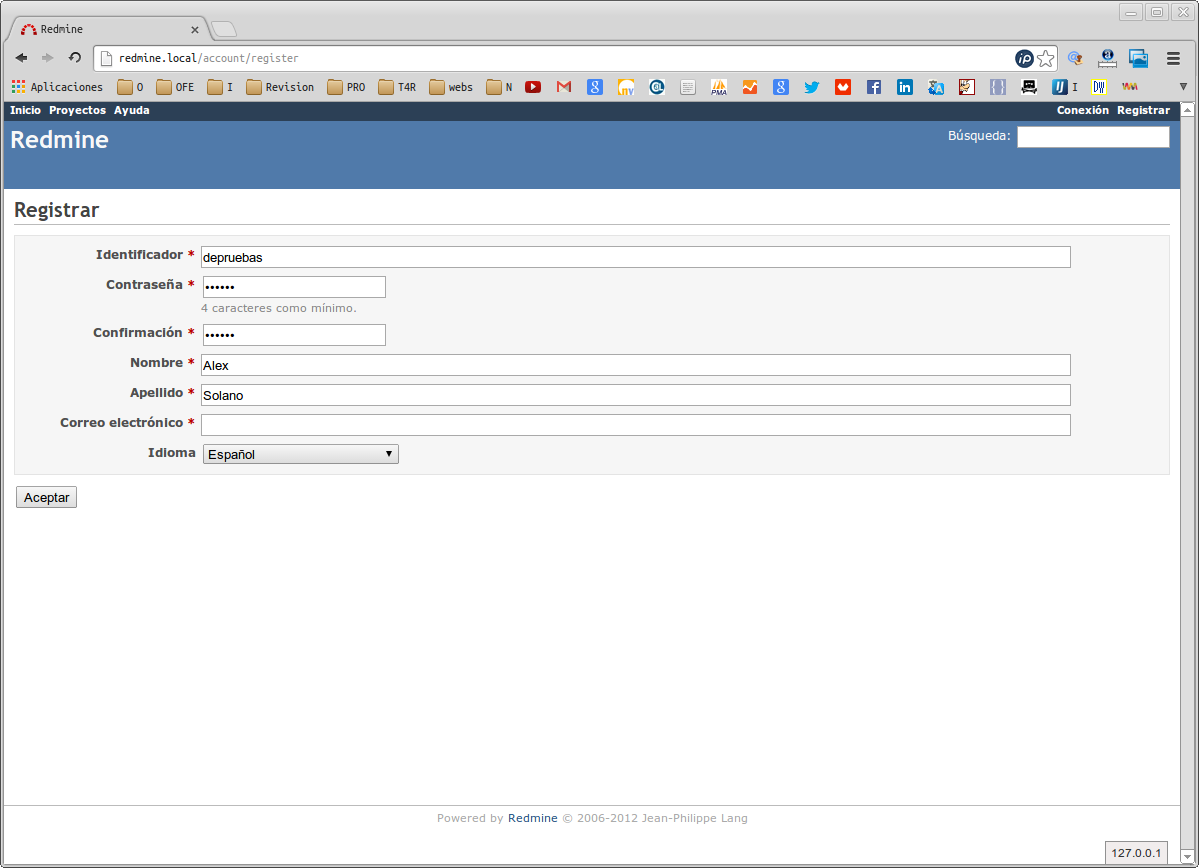1199x868 pixels.
Task: Submit the form with Aceptar button
Action: pos(47,497)
